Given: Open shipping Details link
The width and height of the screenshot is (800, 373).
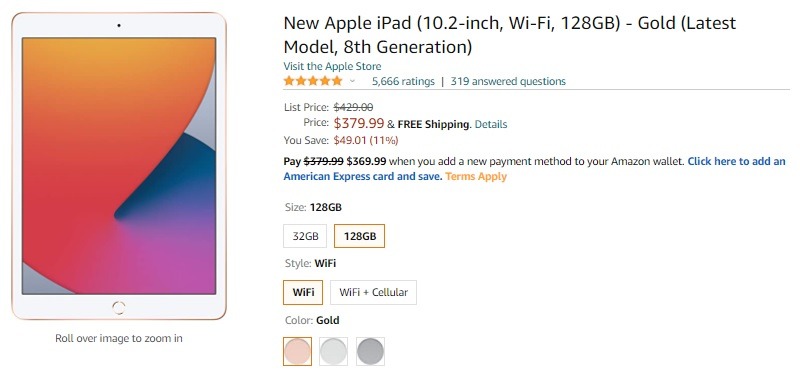Looking at the screenshot, I should tap(491, 124).
